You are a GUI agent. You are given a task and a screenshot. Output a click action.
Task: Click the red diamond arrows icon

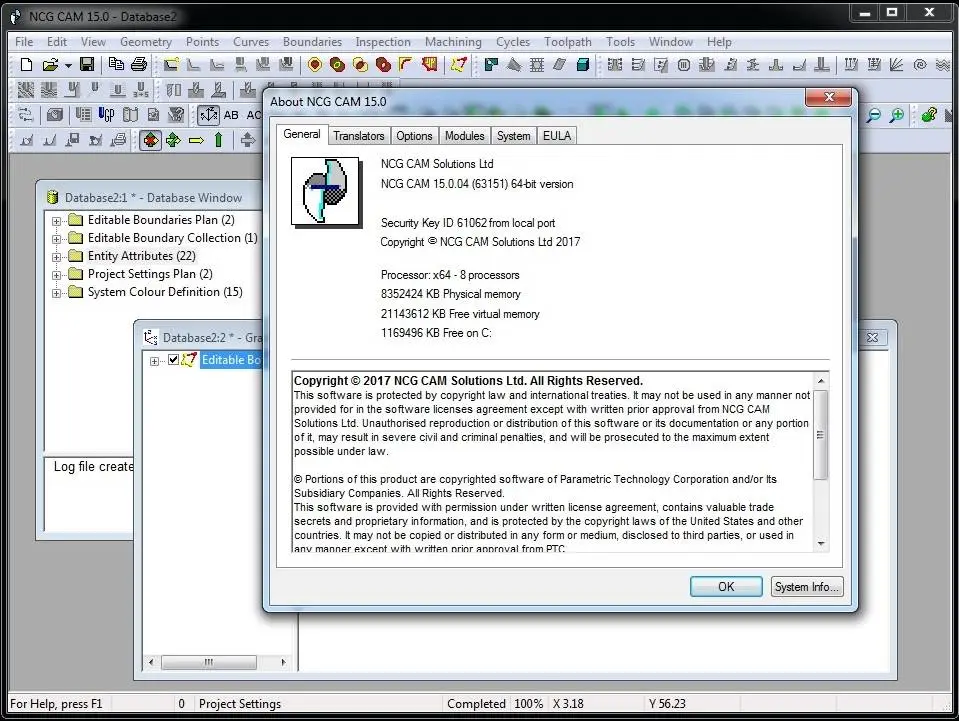(x=150, y=140)
